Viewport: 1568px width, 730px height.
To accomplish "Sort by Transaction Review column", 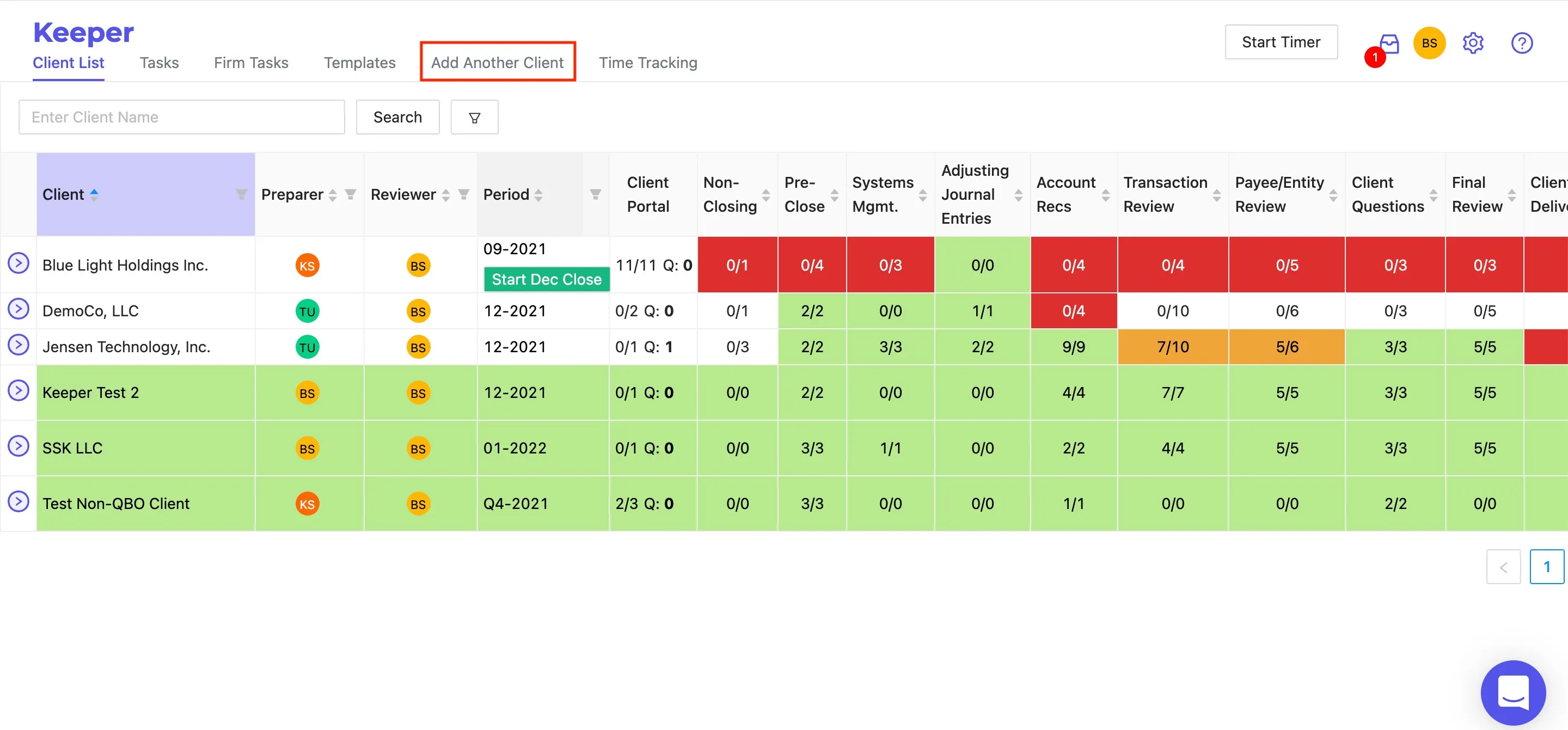I will (1216, 195).
